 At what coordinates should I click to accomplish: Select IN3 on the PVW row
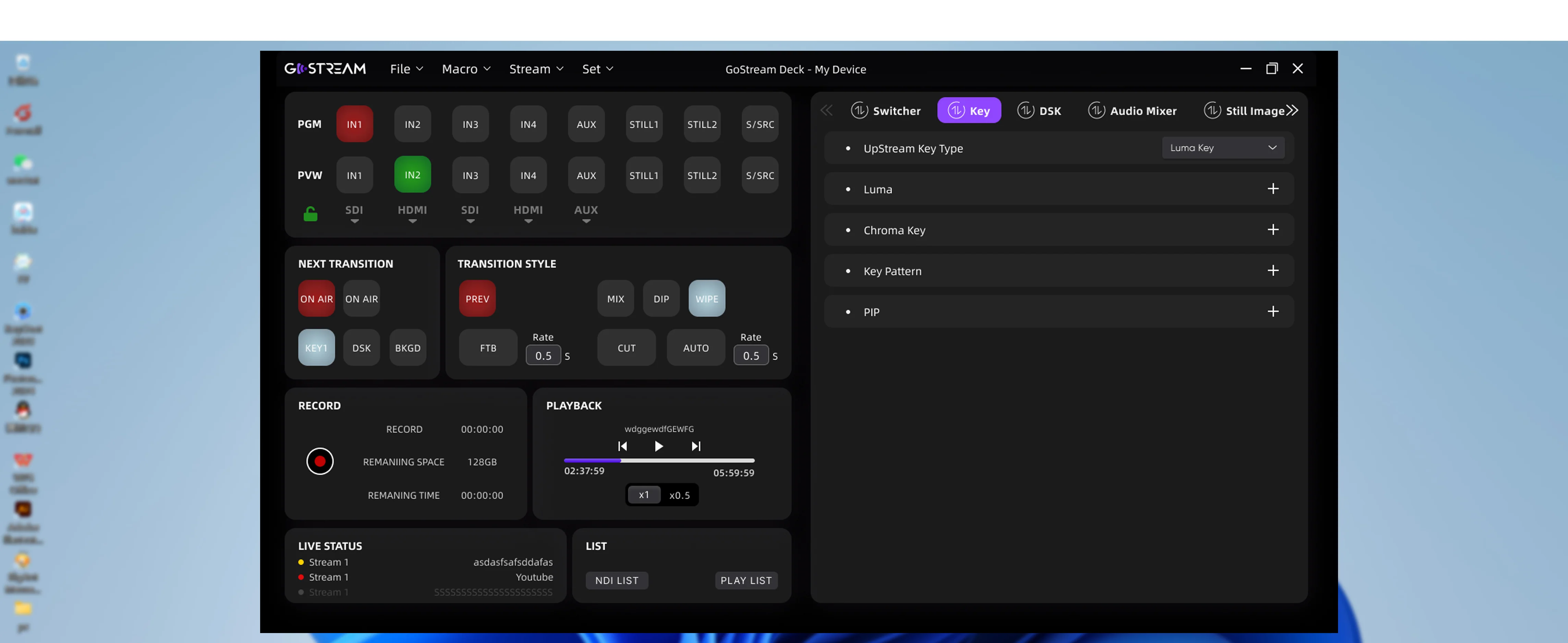(470, 175)
